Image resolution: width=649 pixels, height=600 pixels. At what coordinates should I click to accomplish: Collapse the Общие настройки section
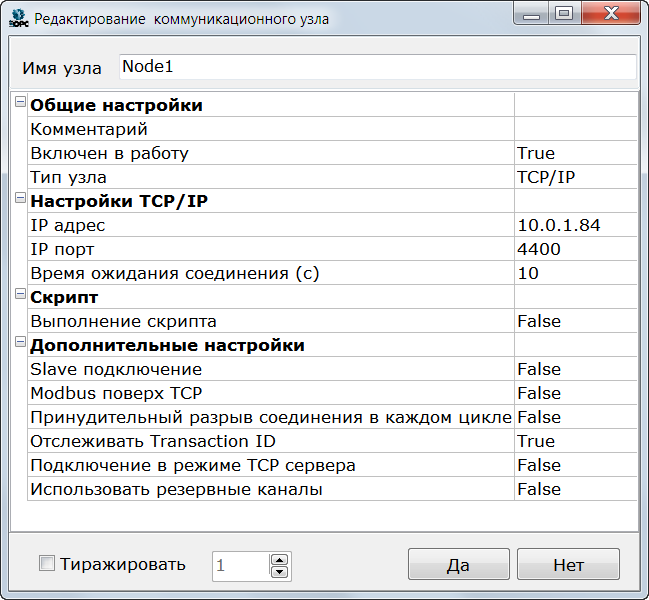pyautogui.click(x=20, y=101)
